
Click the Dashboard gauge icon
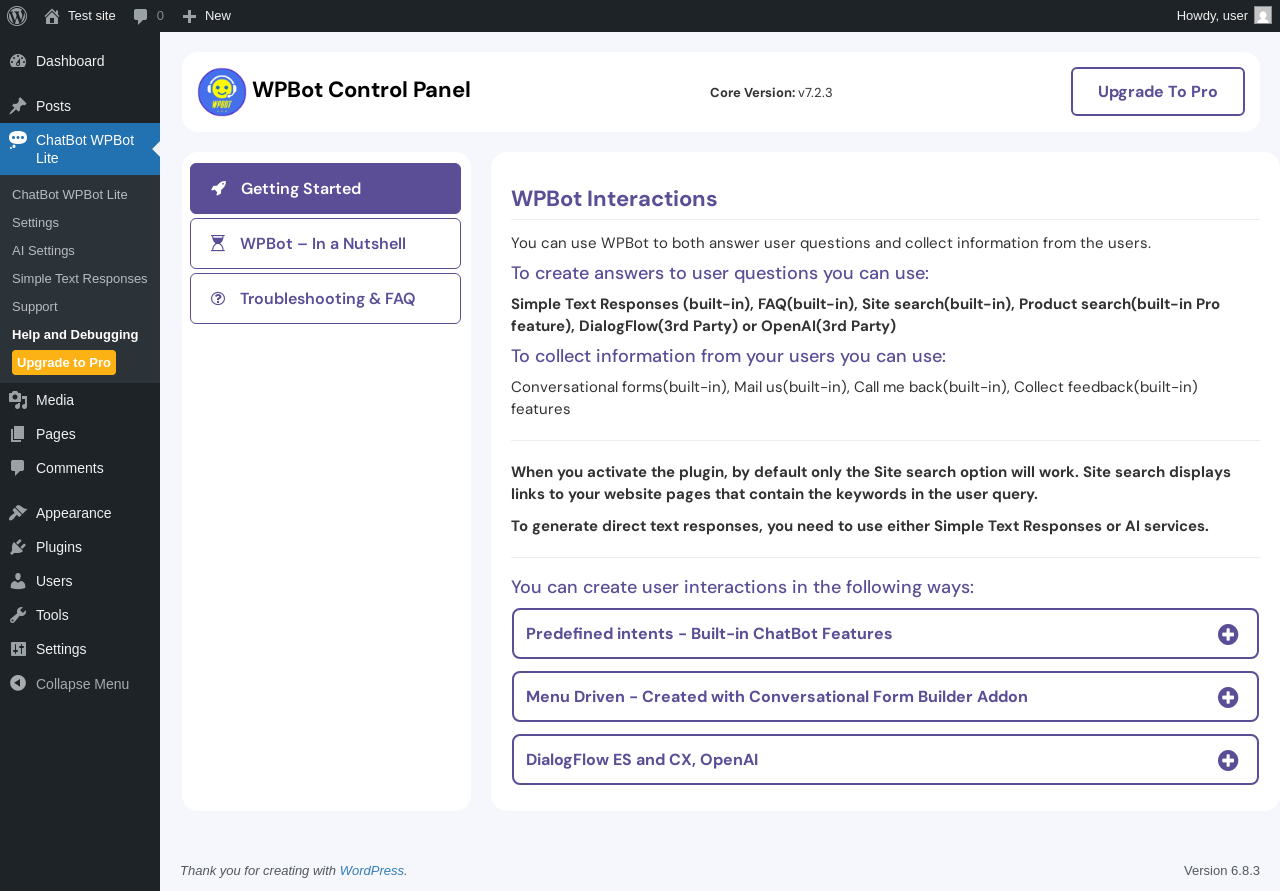[18, 61]
